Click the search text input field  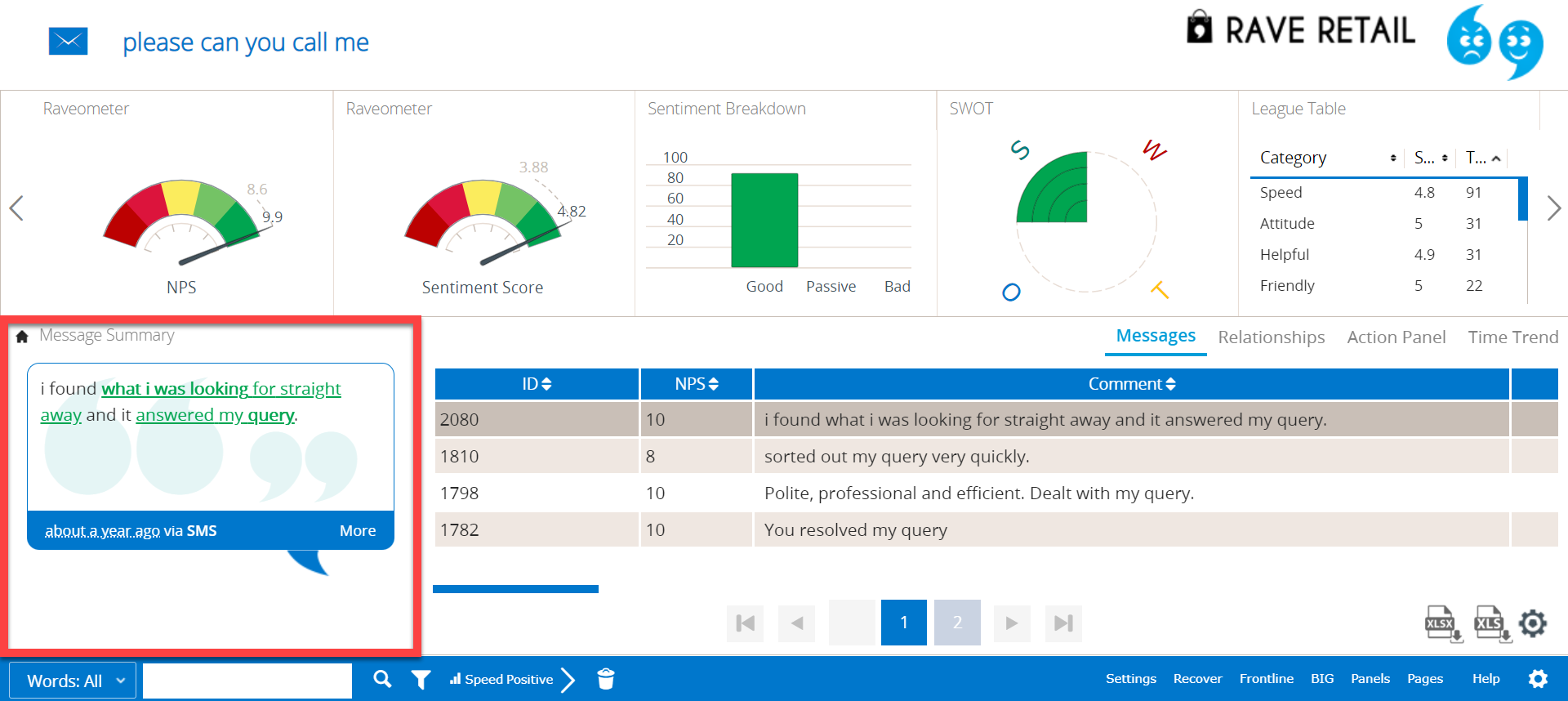coord(247,681)
